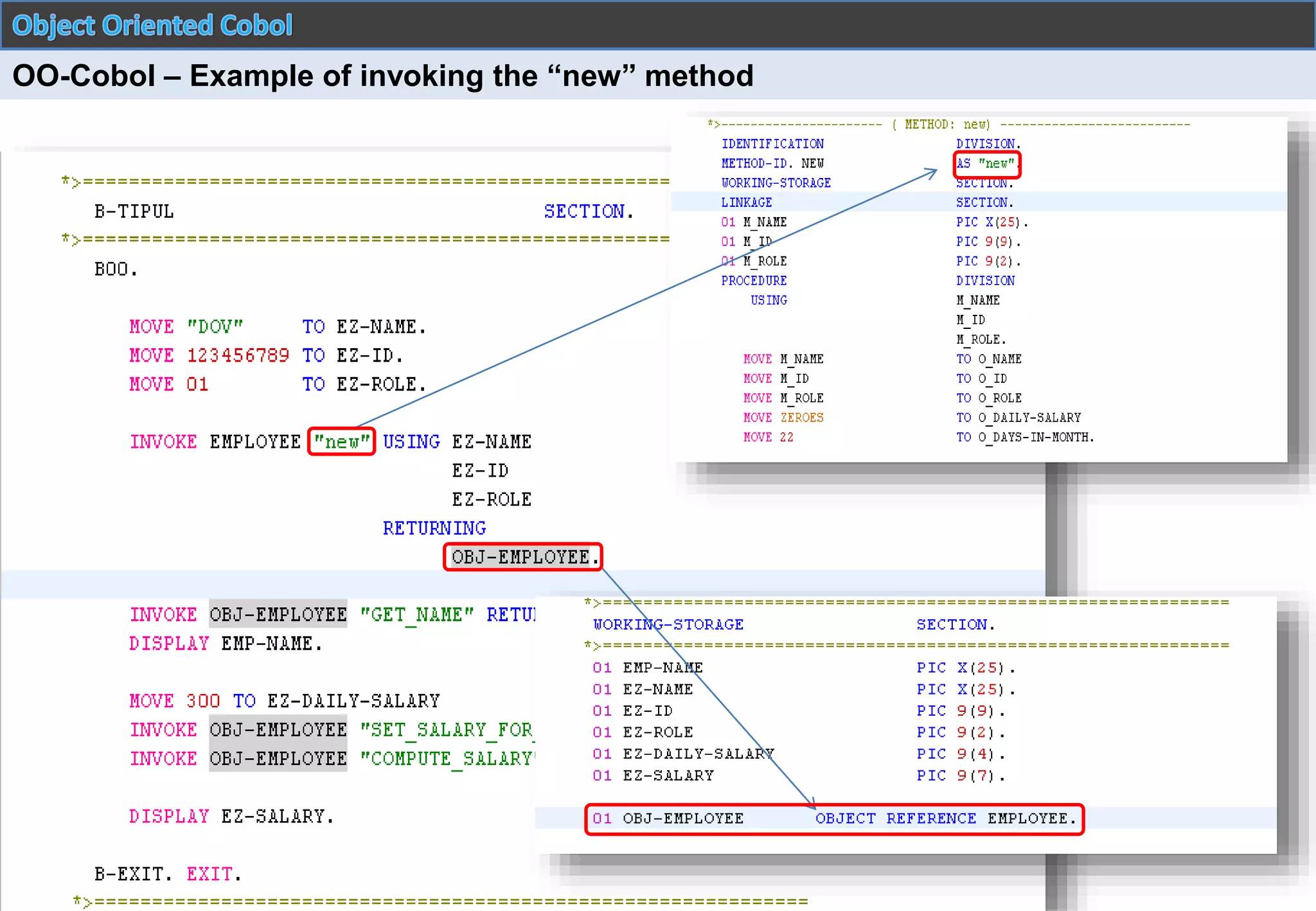
Task: Click the METHOD-ID. NEW line in the method panel
Action: 772,163
